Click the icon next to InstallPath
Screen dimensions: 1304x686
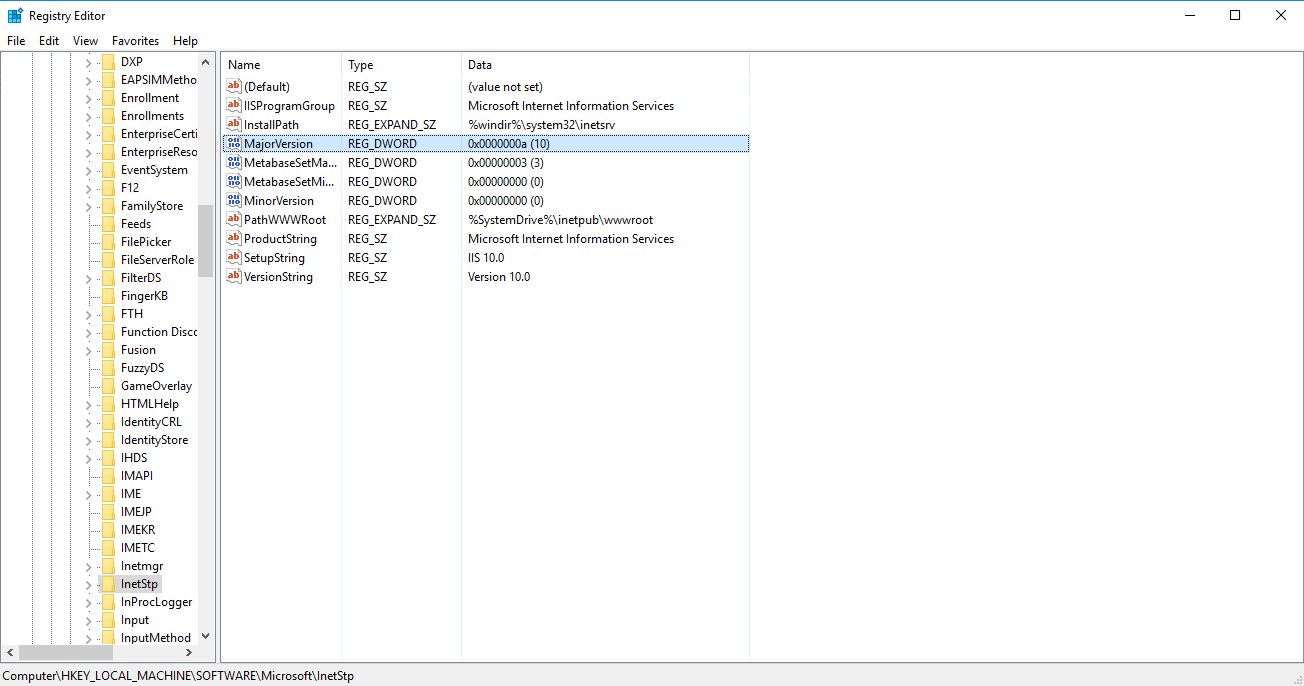tap(234, 125)
